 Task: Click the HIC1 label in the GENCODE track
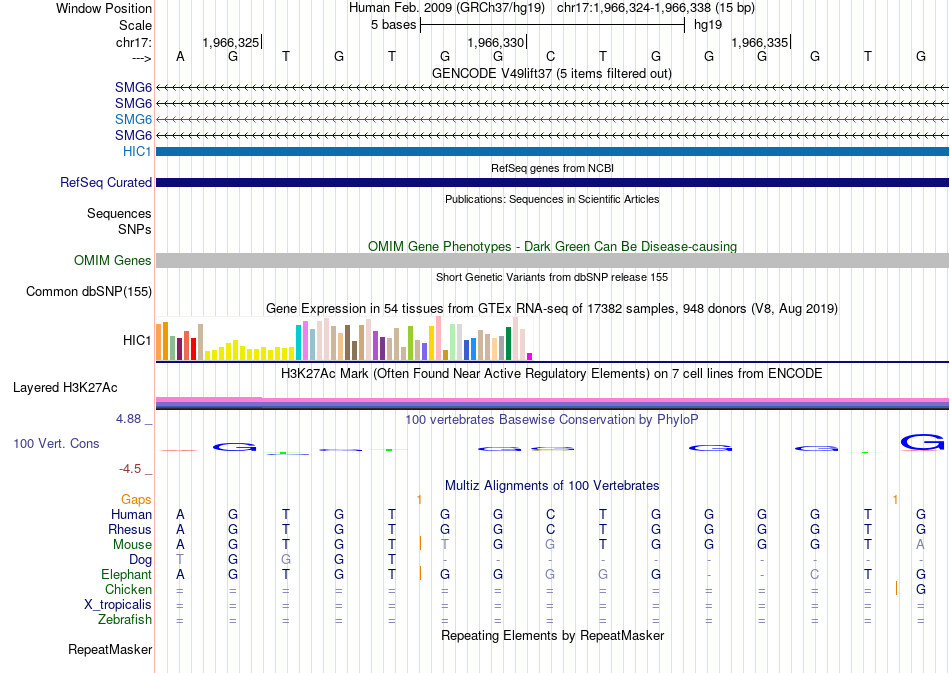coord(137,151)
